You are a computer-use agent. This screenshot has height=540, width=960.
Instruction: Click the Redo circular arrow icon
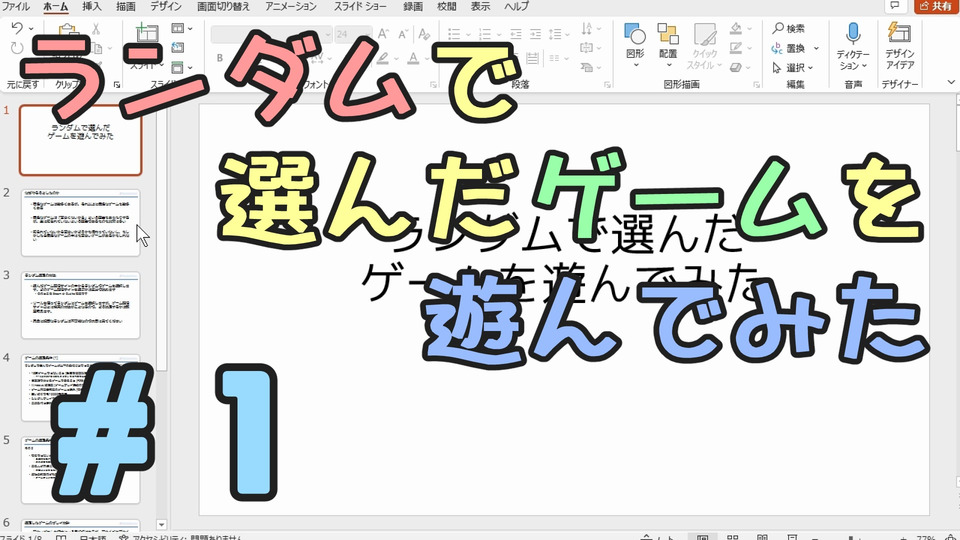click(17, 48)
